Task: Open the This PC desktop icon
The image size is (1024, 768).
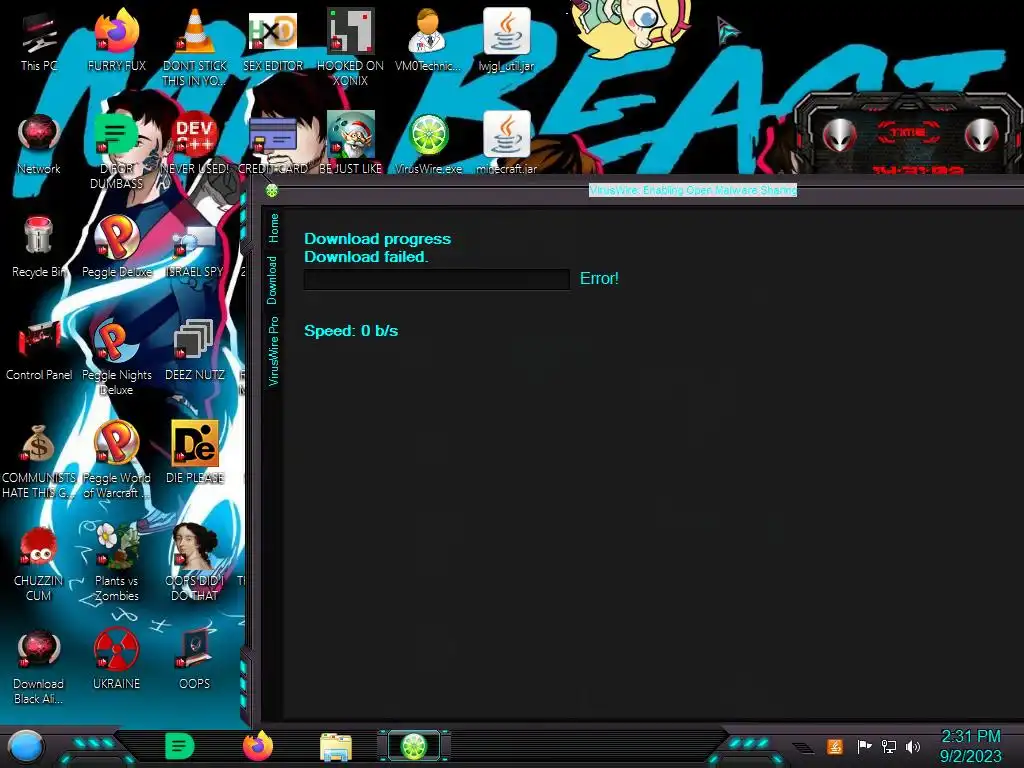Action: coord(38,39)
